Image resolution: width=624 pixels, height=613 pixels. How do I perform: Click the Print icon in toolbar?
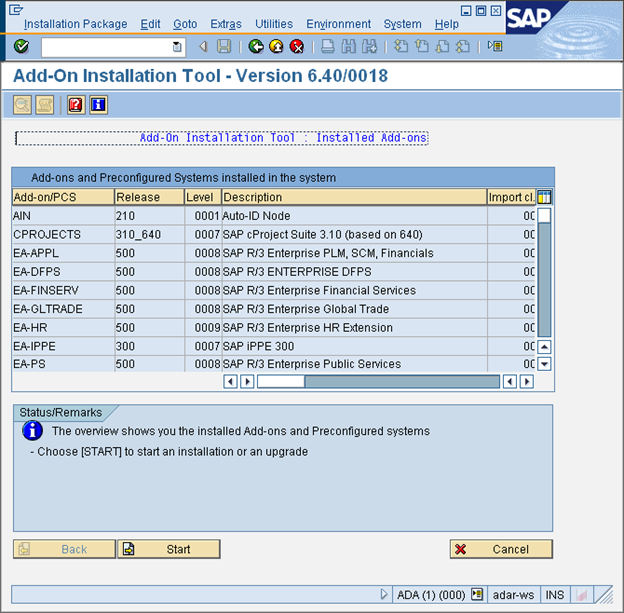[328, 47]
